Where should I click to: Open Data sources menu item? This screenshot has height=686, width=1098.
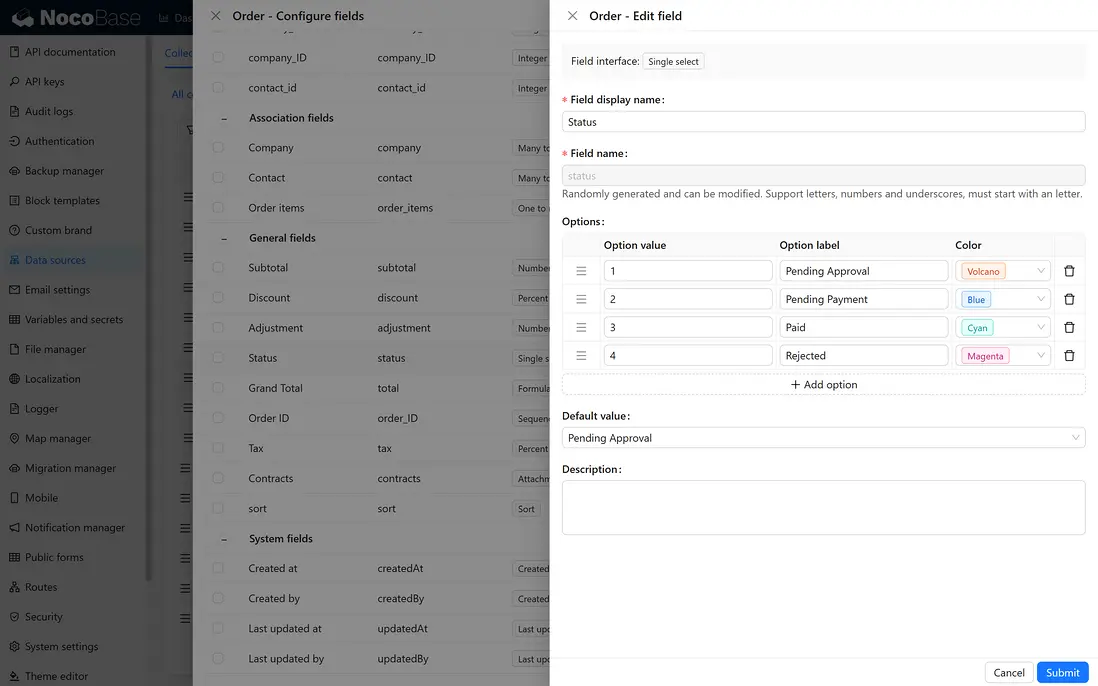click(55, 260)
